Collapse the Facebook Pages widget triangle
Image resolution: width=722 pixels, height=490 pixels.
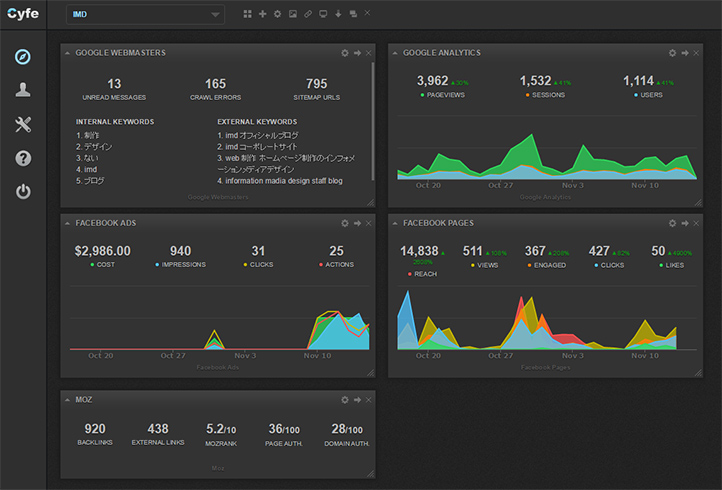click(x=395, y=223)
